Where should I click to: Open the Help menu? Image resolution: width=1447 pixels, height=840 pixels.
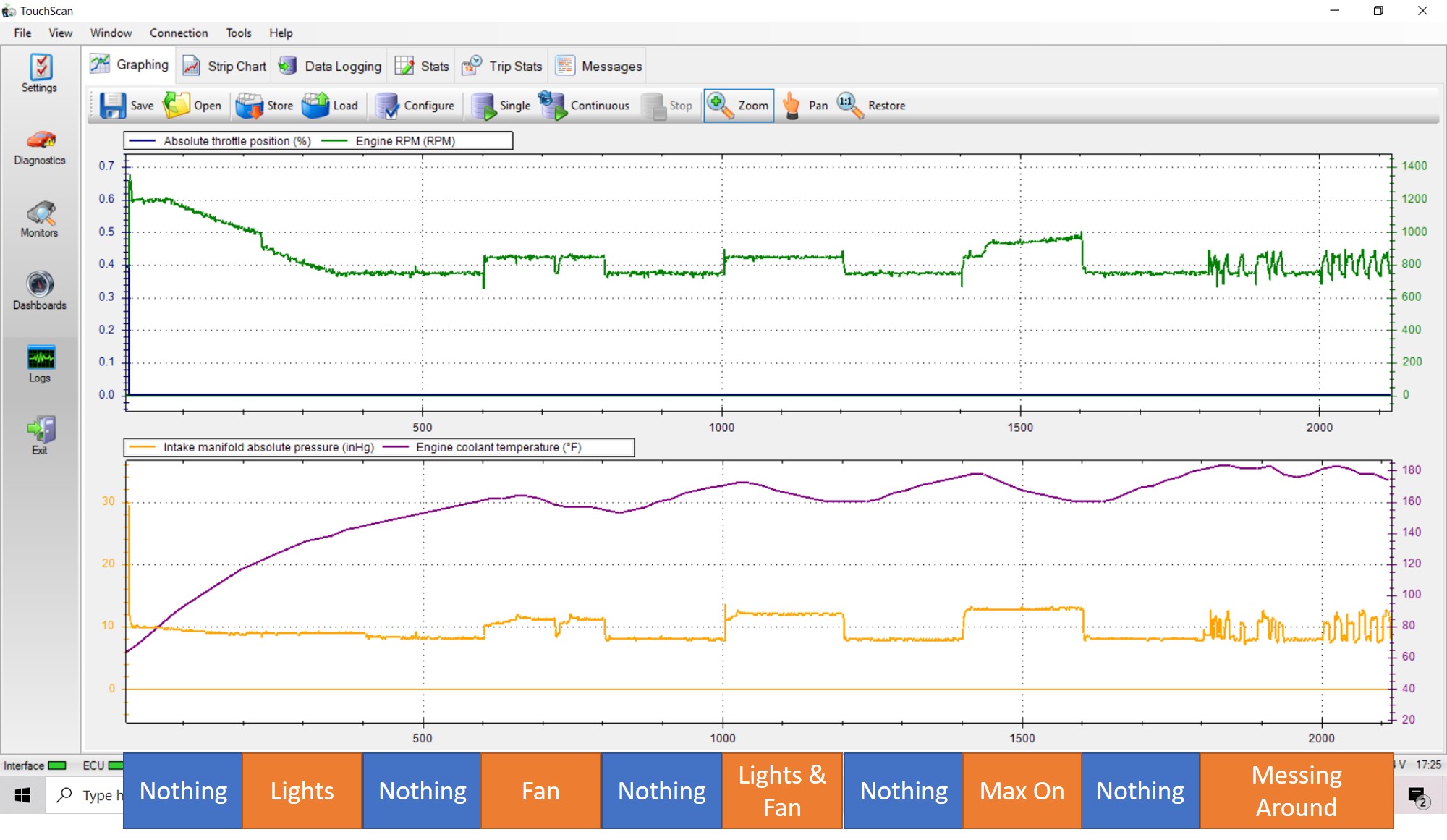281,33
